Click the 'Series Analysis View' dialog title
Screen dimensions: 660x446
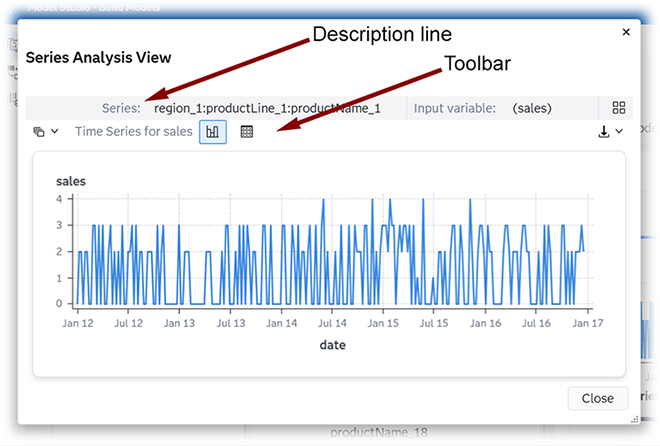click(x=98, y=58)
